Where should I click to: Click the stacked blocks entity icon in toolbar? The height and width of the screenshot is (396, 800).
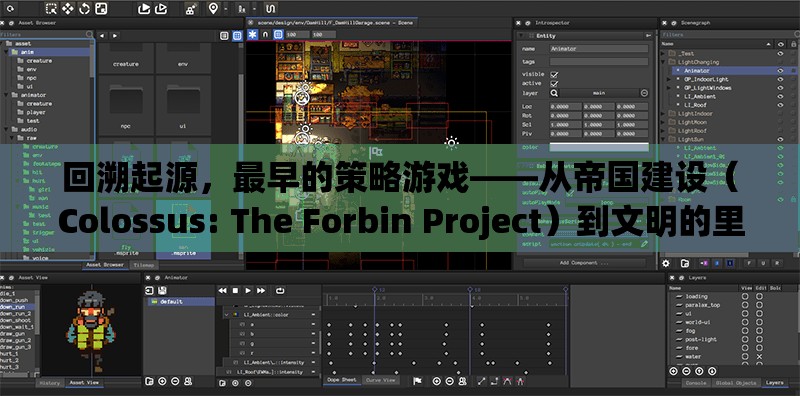(x=190, y=8)
